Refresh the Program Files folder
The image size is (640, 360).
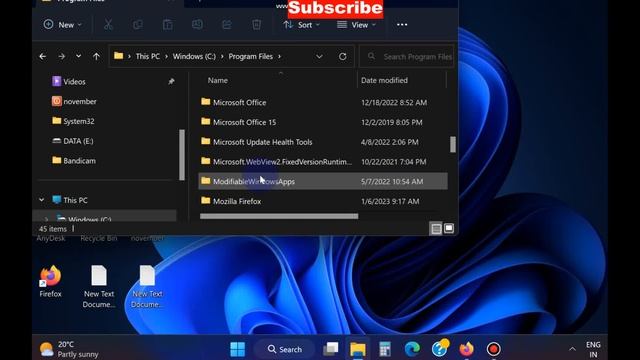coord(342,56)
